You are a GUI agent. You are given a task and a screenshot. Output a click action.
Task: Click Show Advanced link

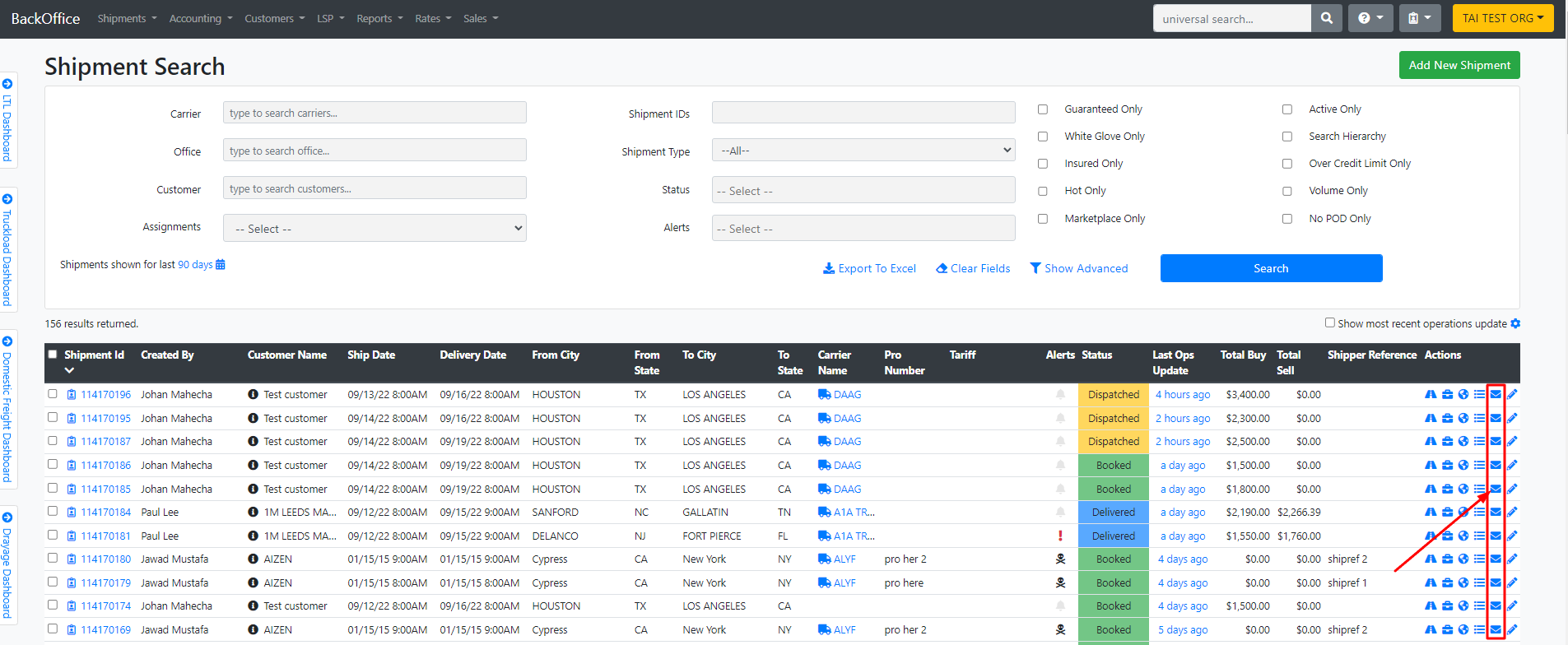coord(1079,268)
